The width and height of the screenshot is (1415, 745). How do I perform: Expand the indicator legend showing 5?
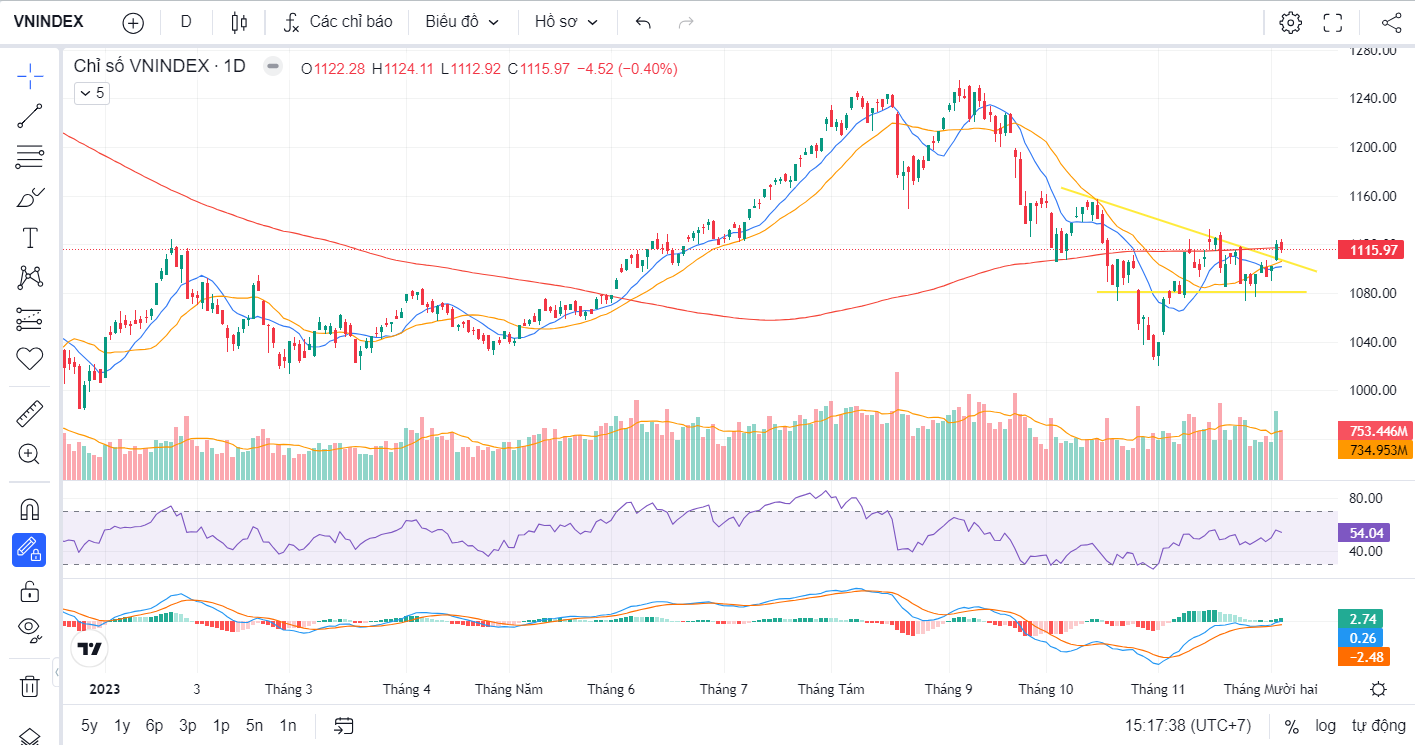92,93
